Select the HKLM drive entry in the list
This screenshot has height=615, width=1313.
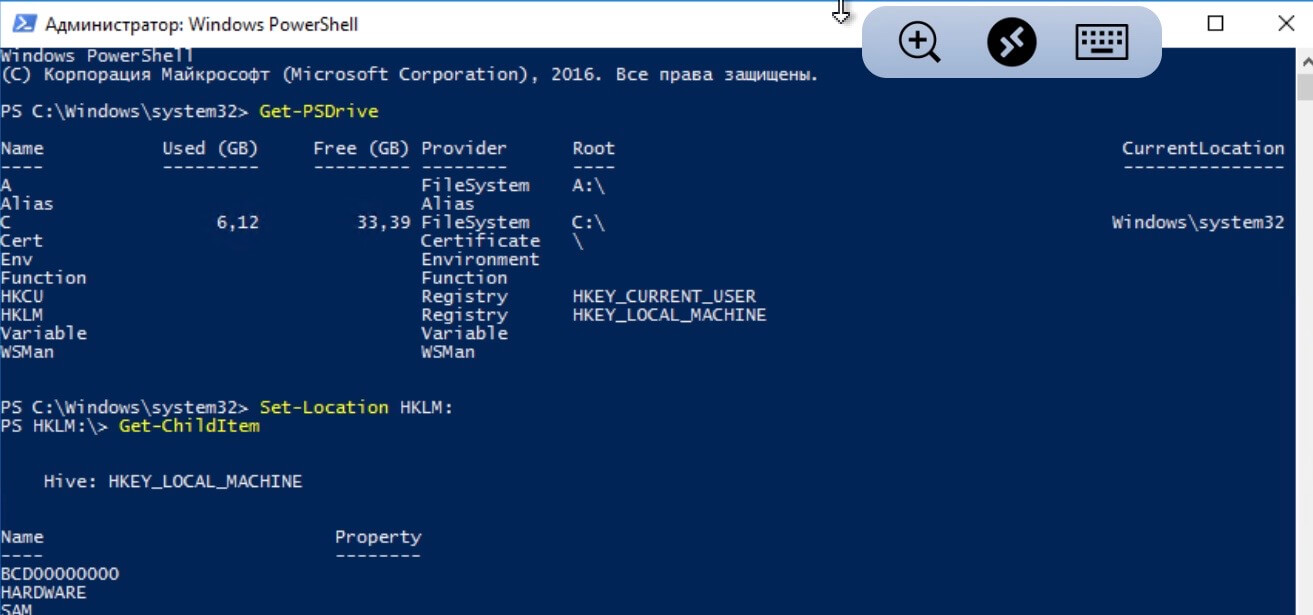pos(22,314)
